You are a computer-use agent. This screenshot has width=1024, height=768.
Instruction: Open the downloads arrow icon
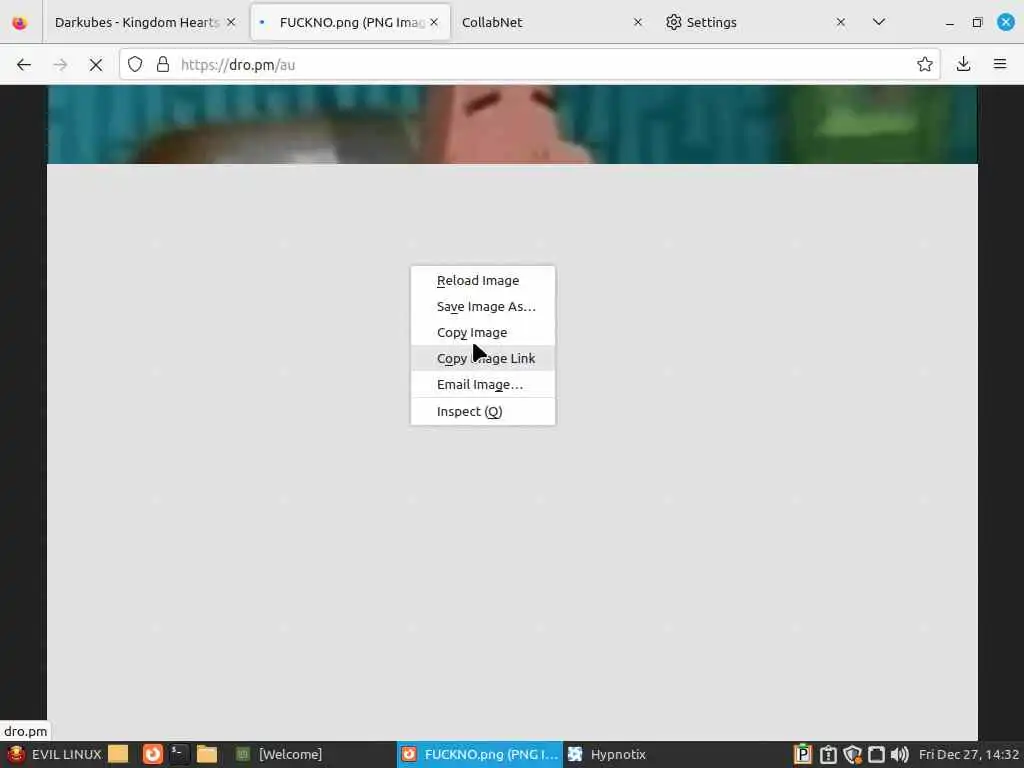coord(963,64)
